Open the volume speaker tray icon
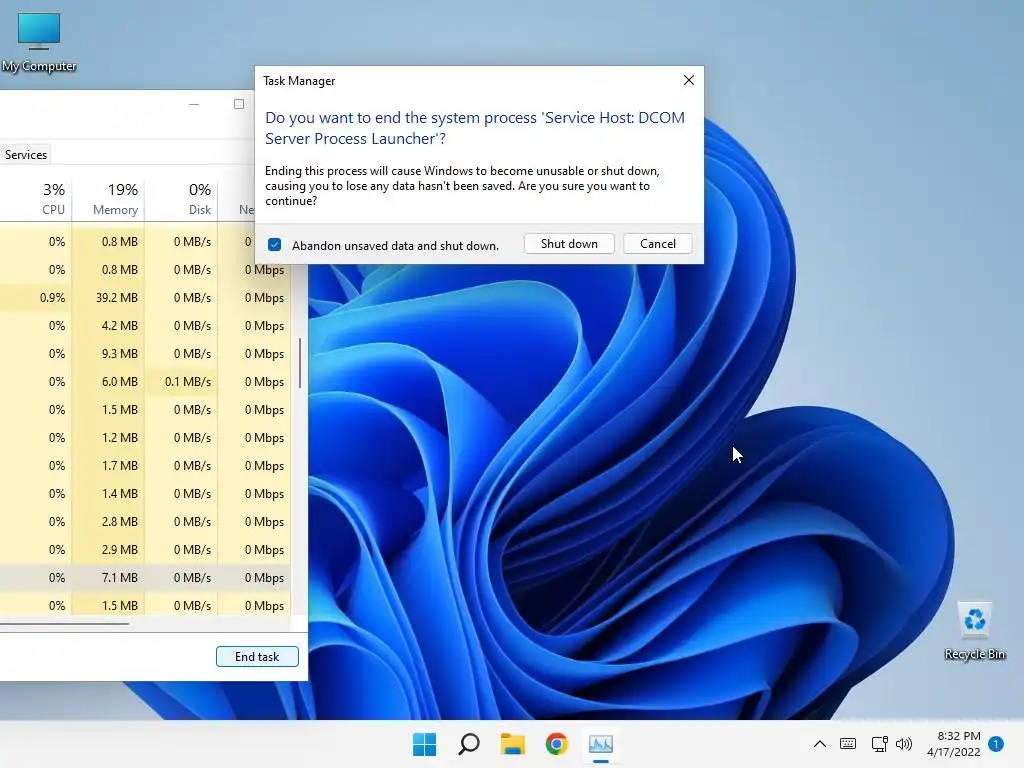 (904, 744)
